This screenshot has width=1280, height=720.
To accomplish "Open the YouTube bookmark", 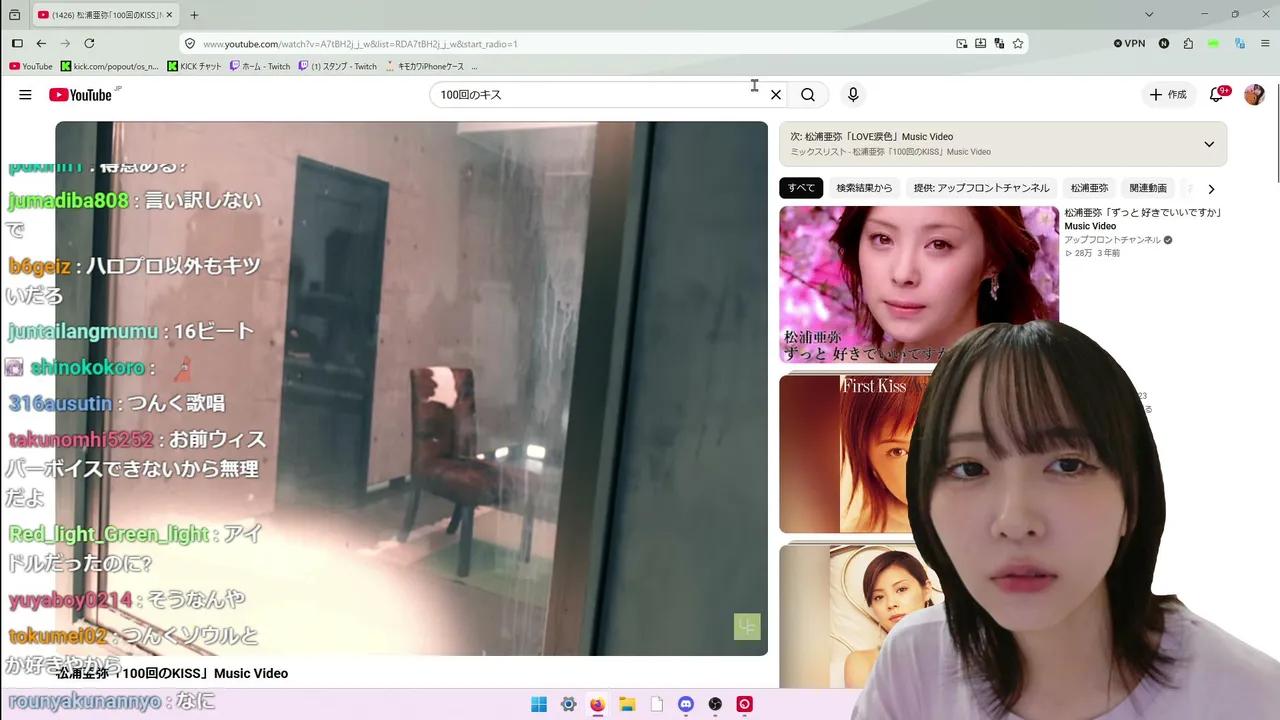I will click(x=31, y=67).
